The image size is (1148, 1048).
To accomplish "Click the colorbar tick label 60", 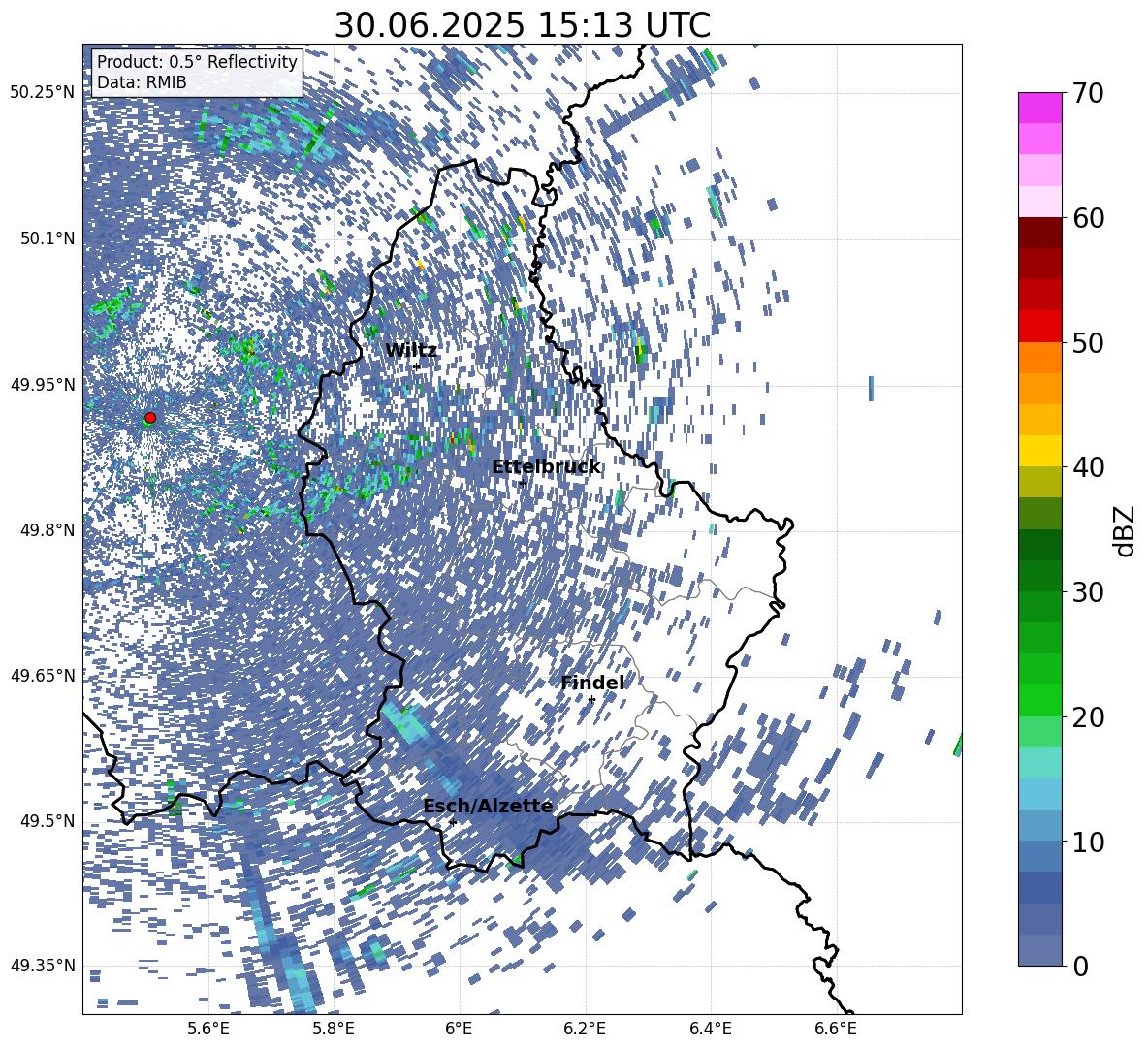I will tap(1088, 218).
